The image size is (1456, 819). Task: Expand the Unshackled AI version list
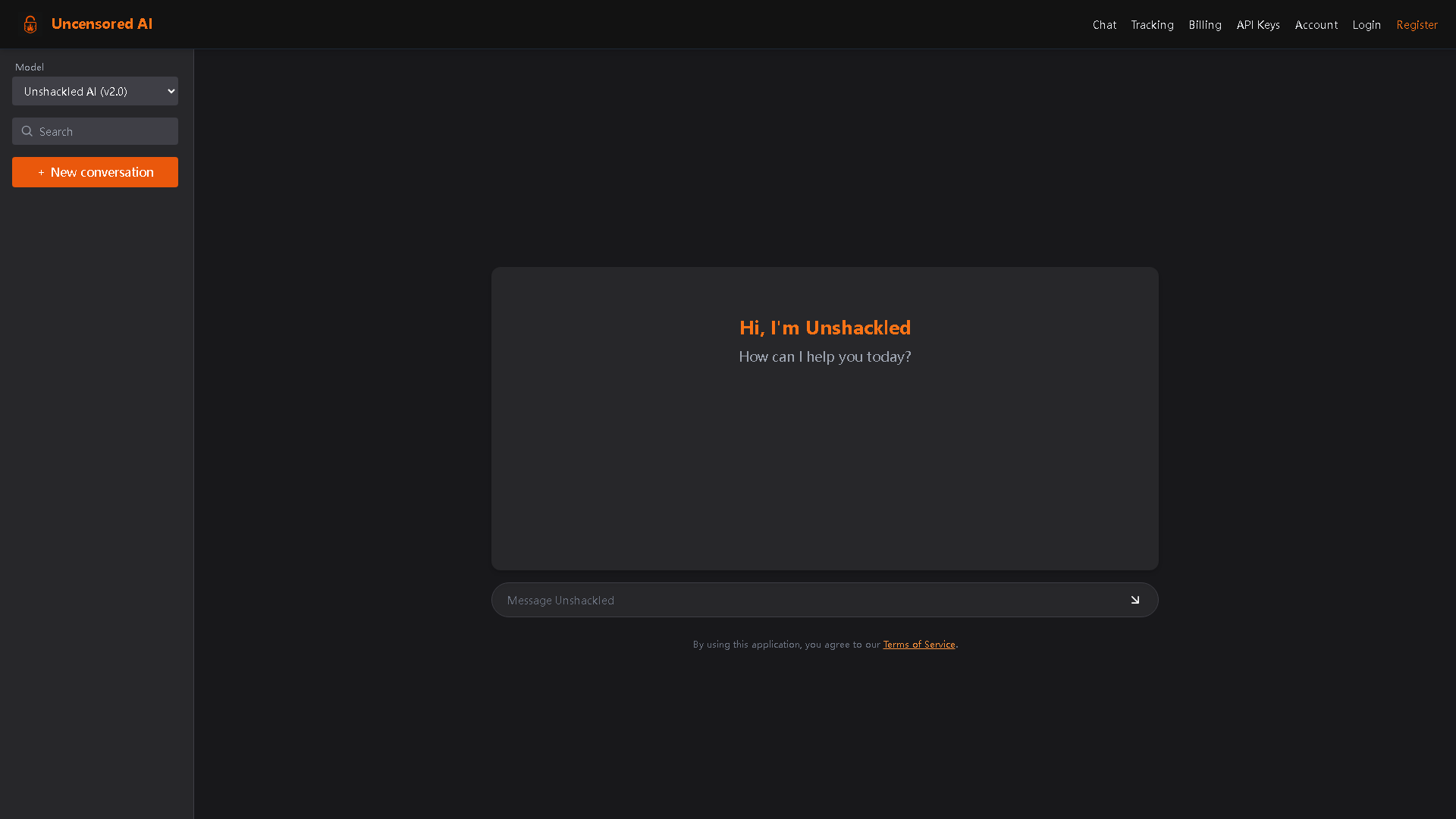[x=95, y=91]
